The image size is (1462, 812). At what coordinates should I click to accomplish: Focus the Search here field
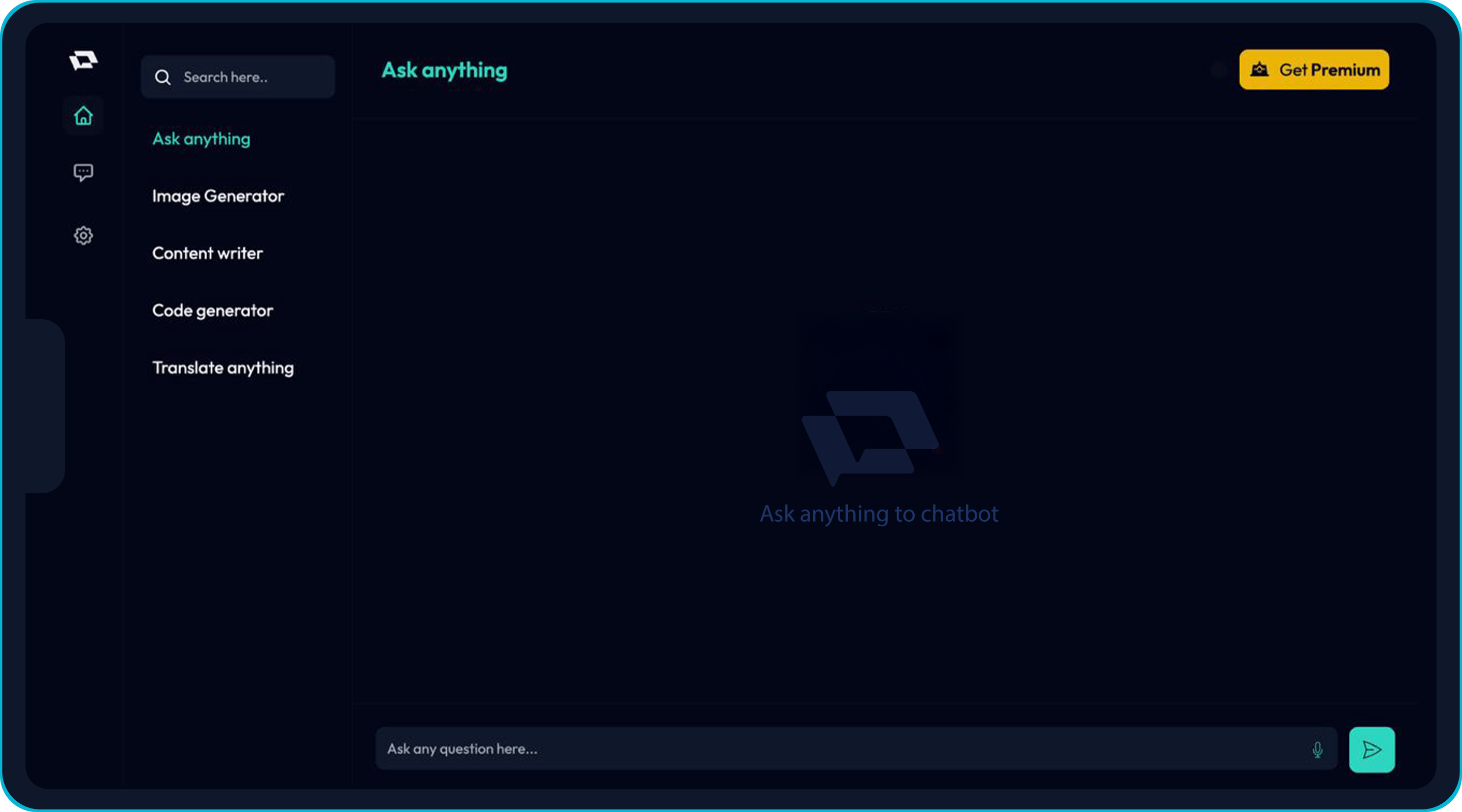coord(250,77)
